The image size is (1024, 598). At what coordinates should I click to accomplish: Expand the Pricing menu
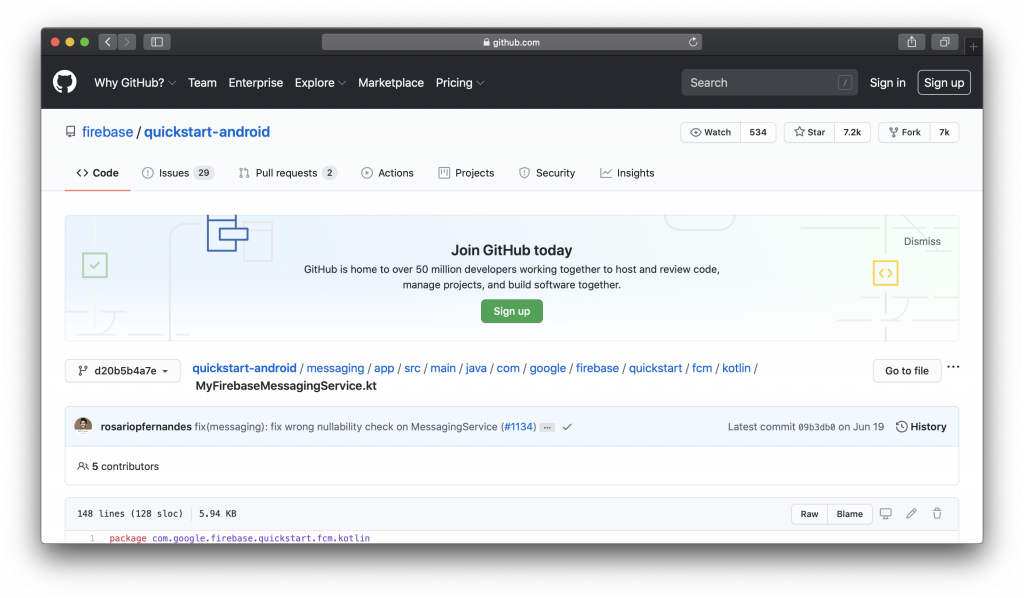(x=460, y=83)
